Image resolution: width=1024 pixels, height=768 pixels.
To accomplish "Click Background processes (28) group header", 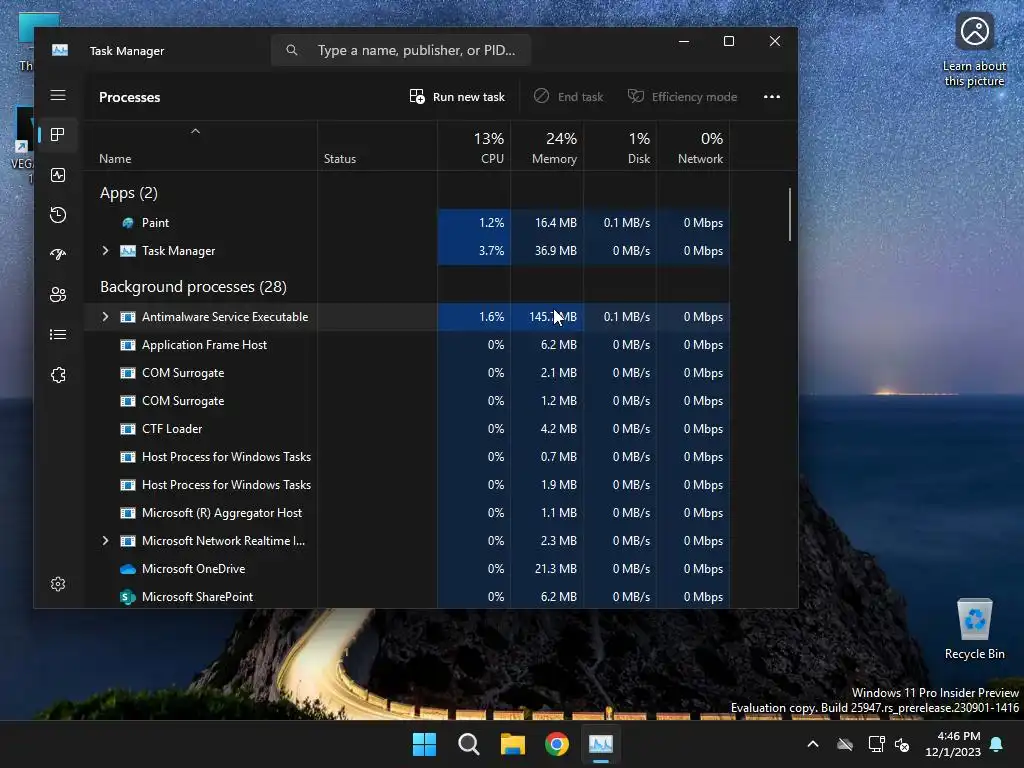I will coord(193,287).
